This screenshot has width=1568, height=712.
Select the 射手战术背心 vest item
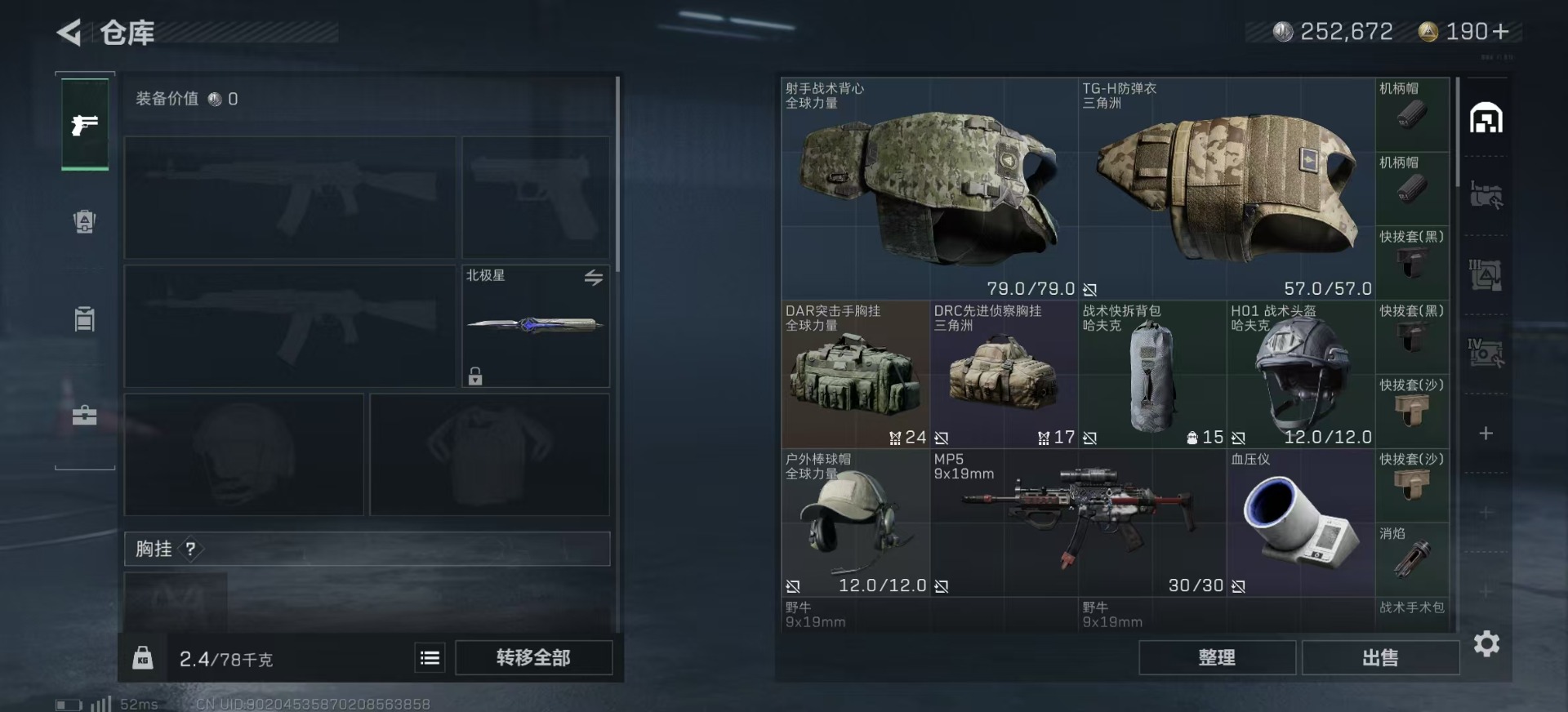[929, 189]
